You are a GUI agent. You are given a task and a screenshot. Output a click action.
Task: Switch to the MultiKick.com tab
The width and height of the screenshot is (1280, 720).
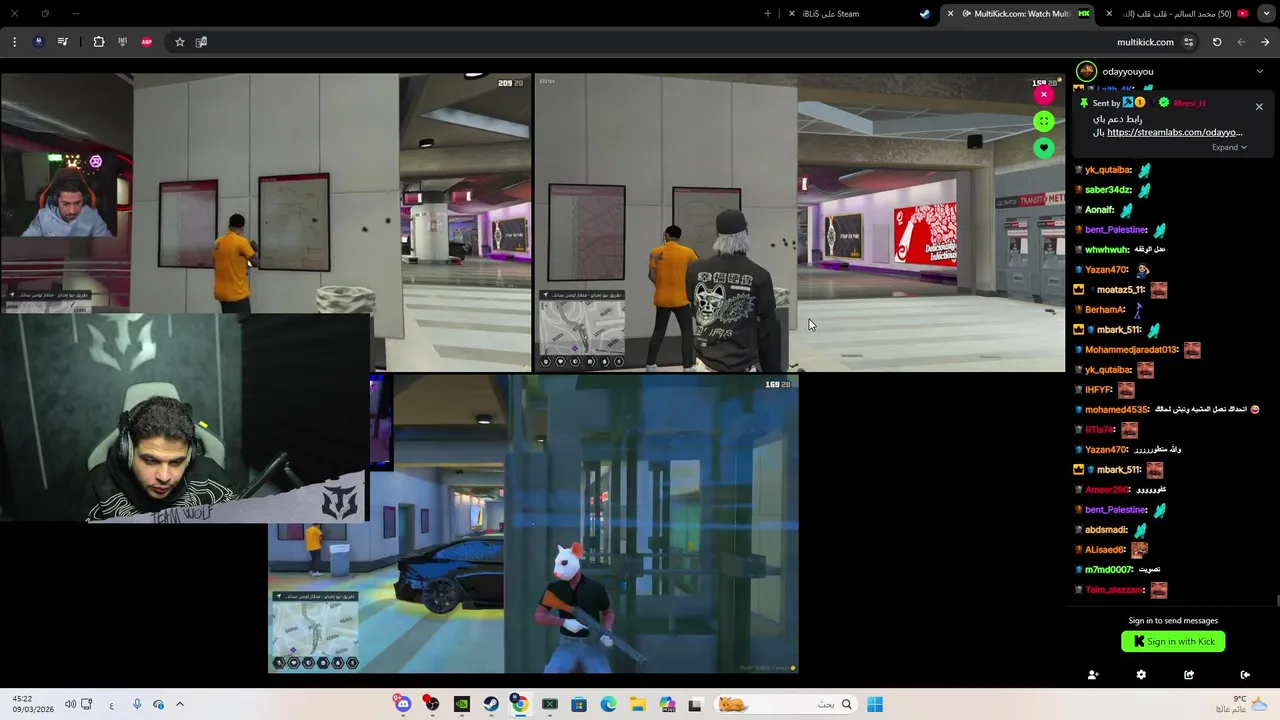[1020, 14]
